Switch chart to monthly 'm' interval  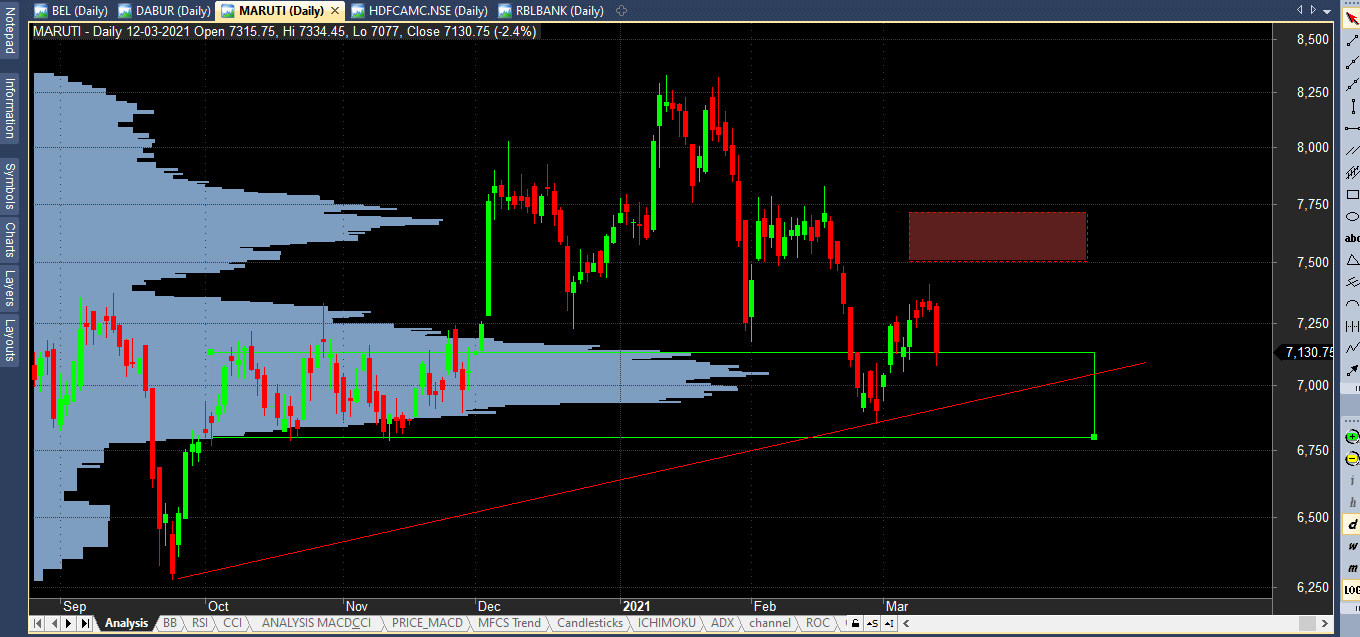[x=1352, y=568]
